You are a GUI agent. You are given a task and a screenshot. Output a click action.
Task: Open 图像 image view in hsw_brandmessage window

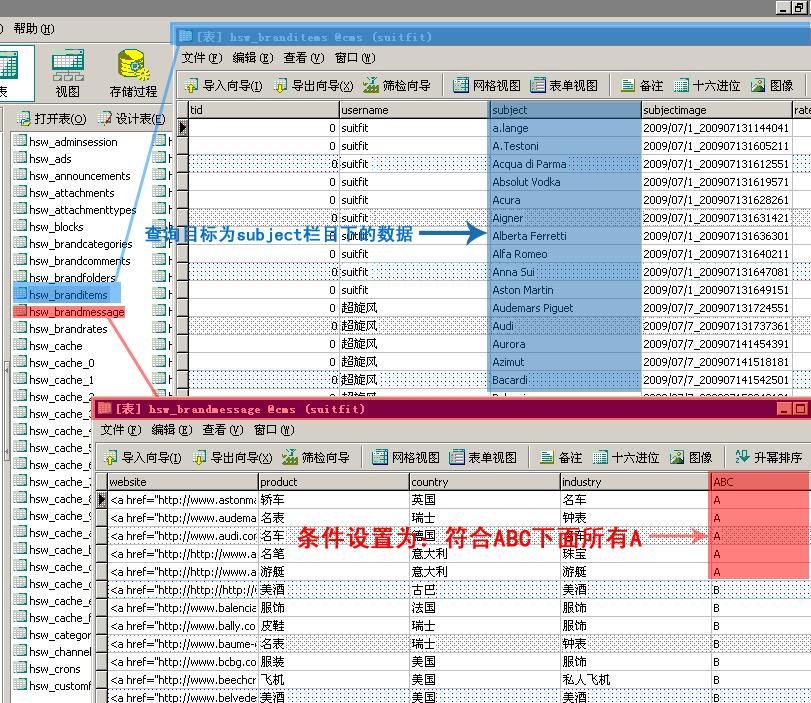point(692,457)
